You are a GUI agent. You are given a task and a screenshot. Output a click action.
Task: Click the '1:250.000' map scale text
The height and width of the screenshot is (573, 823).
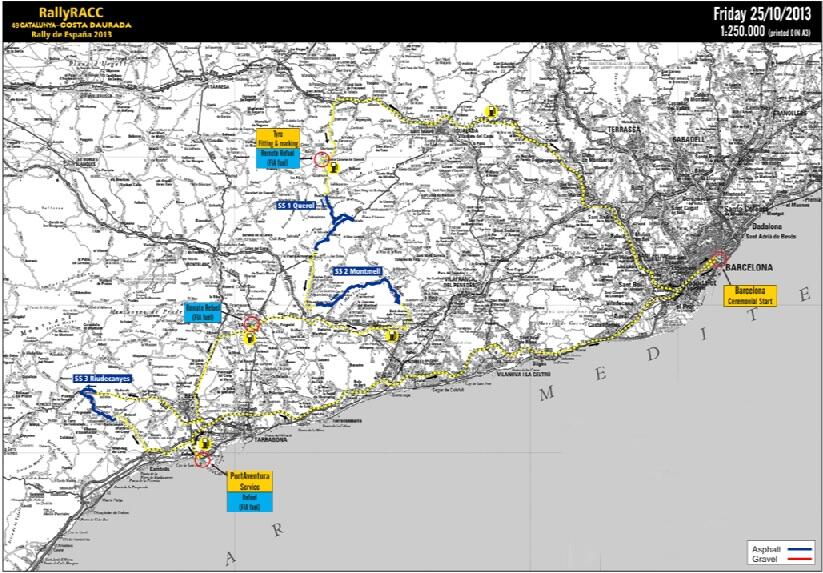[743, 31]
